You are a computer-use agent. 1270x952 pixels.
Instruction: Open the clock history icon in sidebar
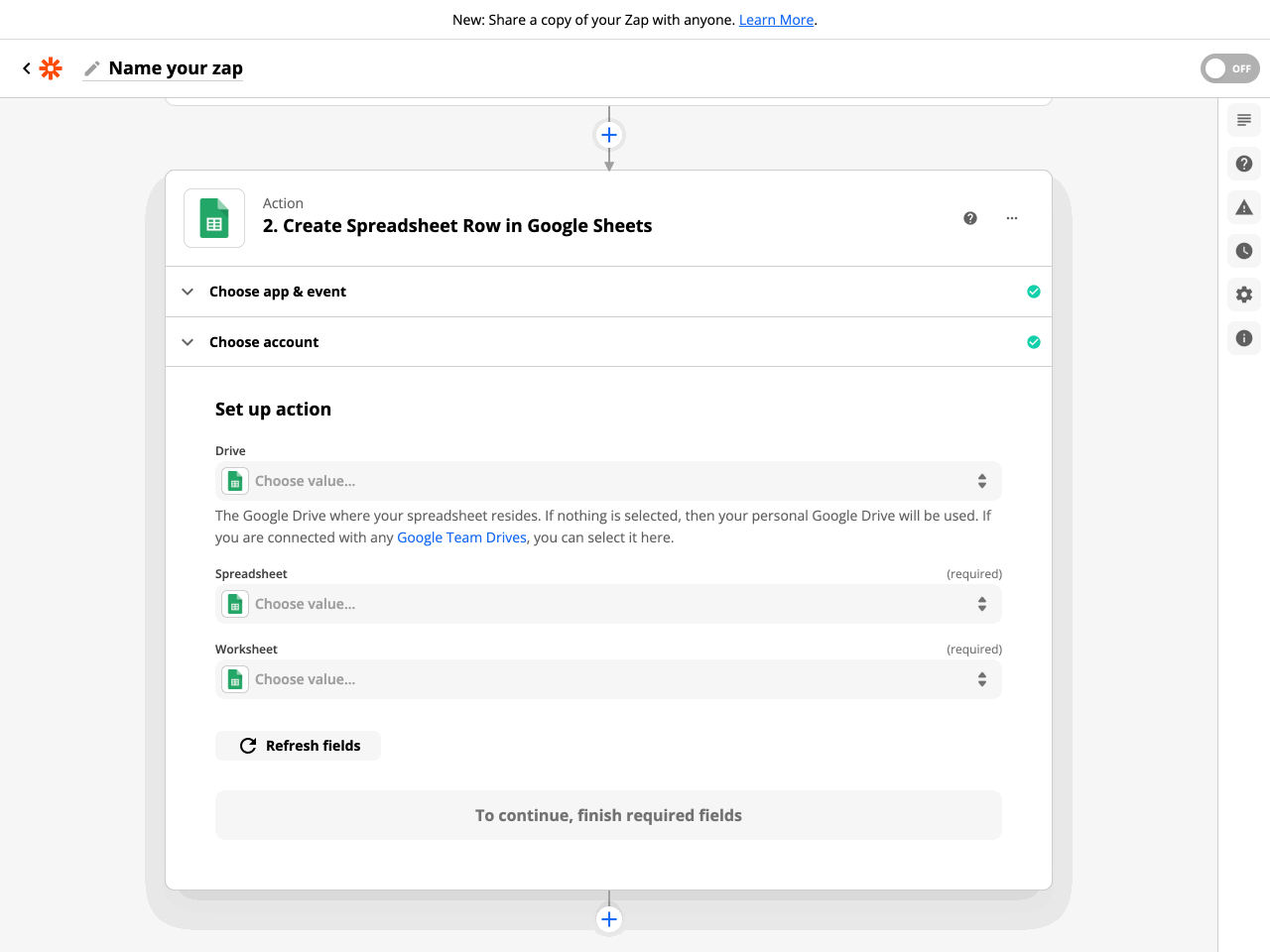[1244, 251]
